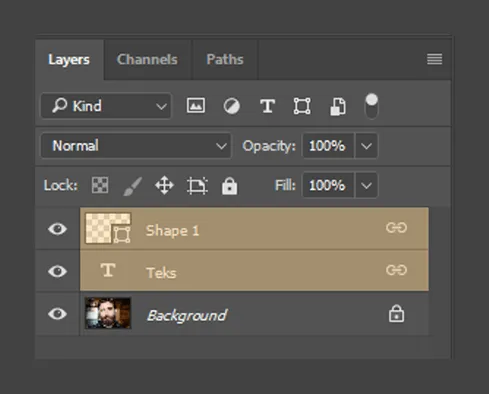Filter for smart objects icon

pos(338,107)
